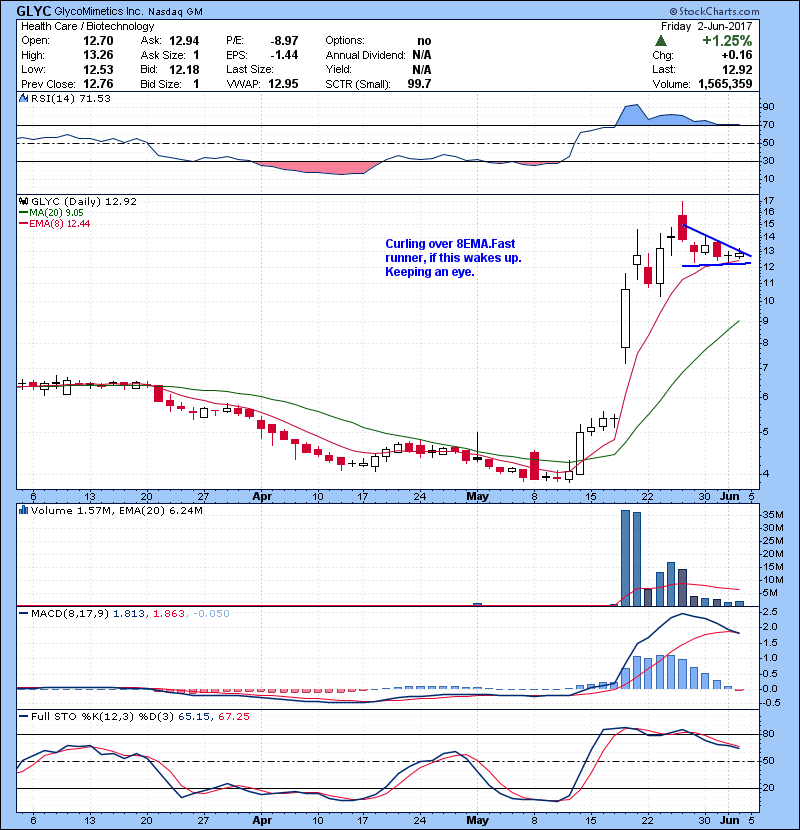Click the Prev Close value 12.76
Image resolution: width=800 pixels, height=830 pixels.
98,84
